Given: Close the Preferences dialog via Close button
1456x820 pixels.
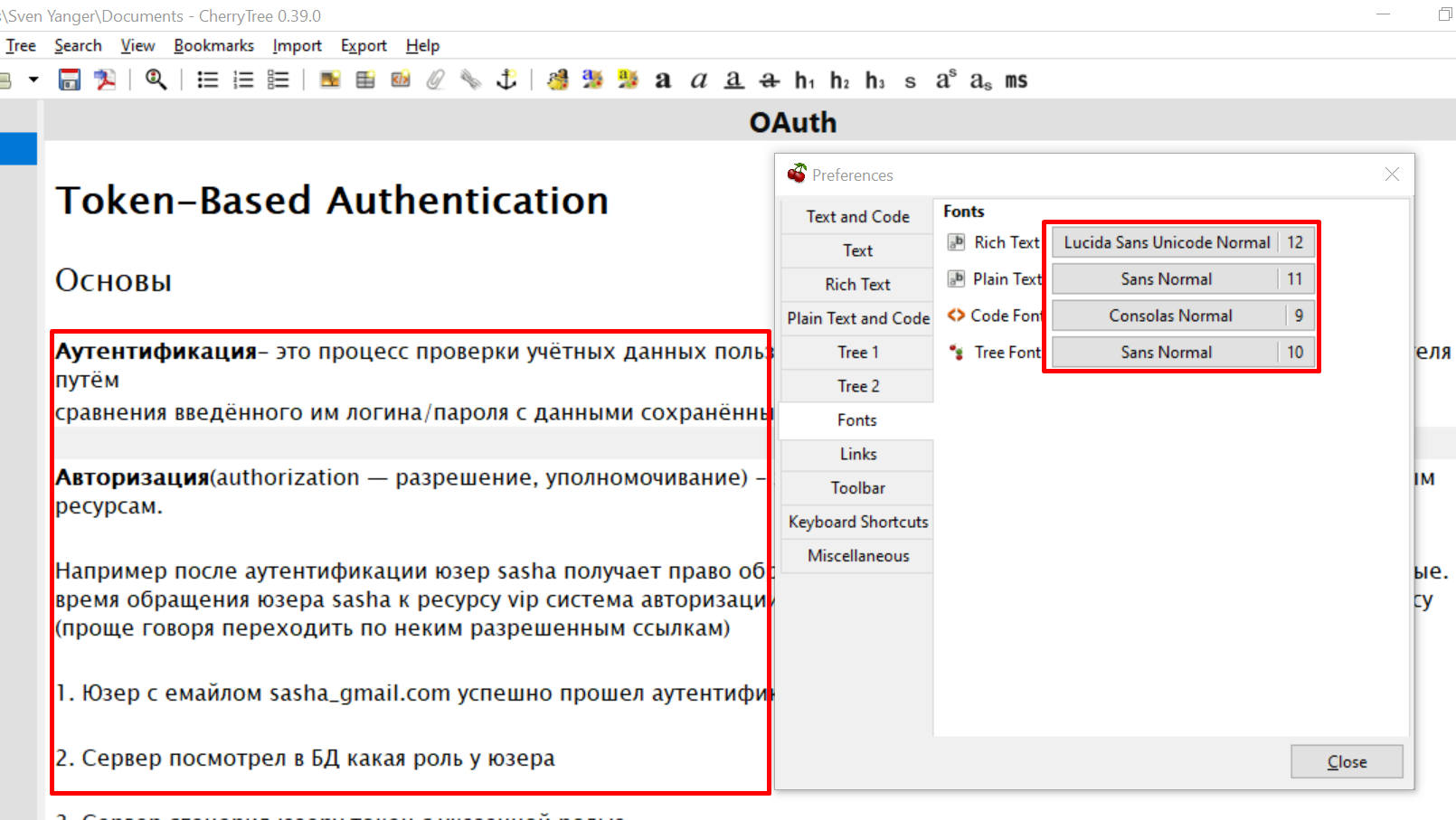Looking at the screenshot, I should click(x=1346, y=761).
